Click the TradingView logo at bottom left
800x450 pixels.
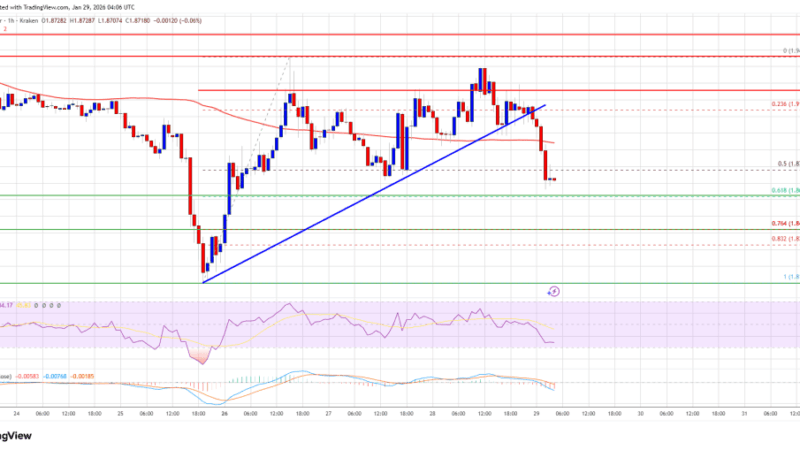point(18,435)
